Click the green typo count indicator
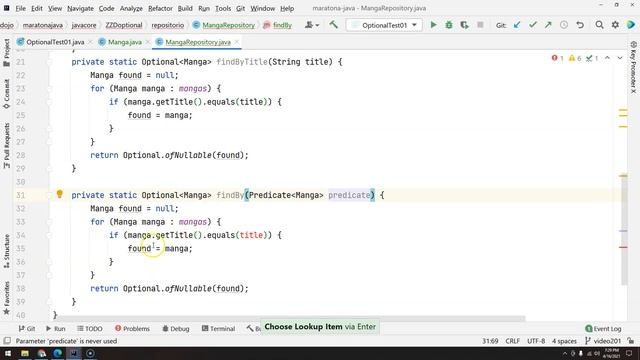This screenshot has width=640, height=360. click(x=592, y=58)
